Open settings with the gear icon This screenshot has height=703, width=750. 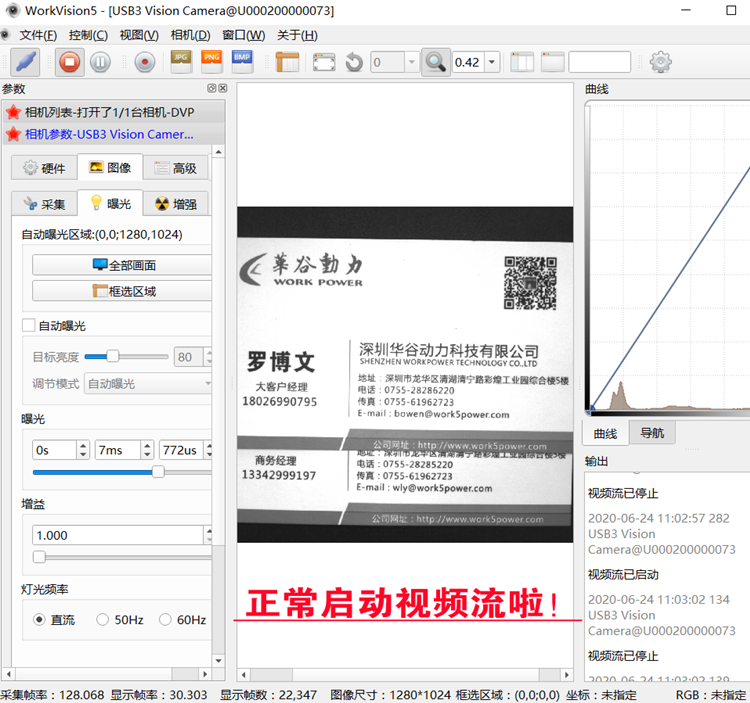click(661, 62)
